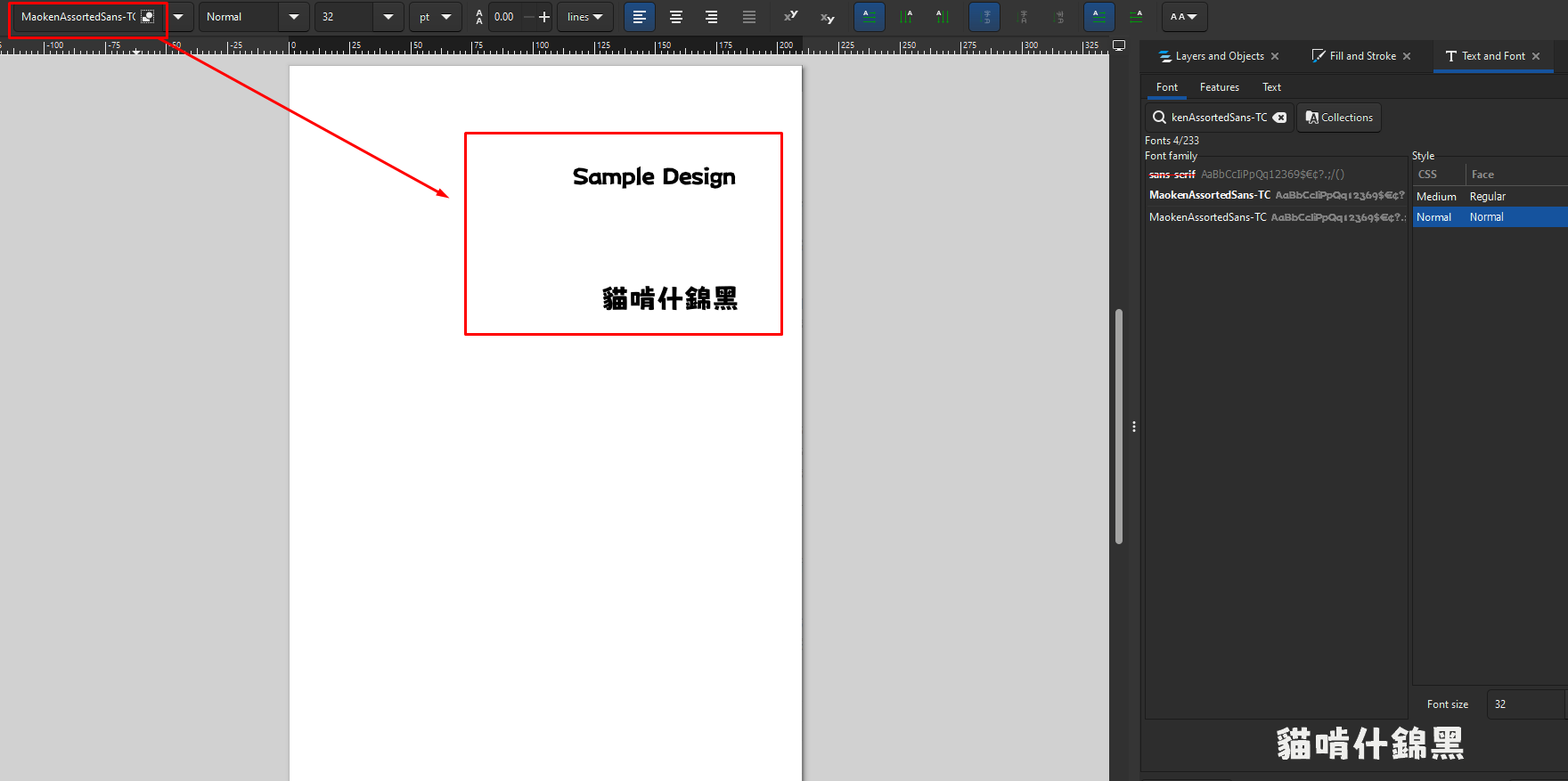Click the Collections button

(x=1338, y=118)
